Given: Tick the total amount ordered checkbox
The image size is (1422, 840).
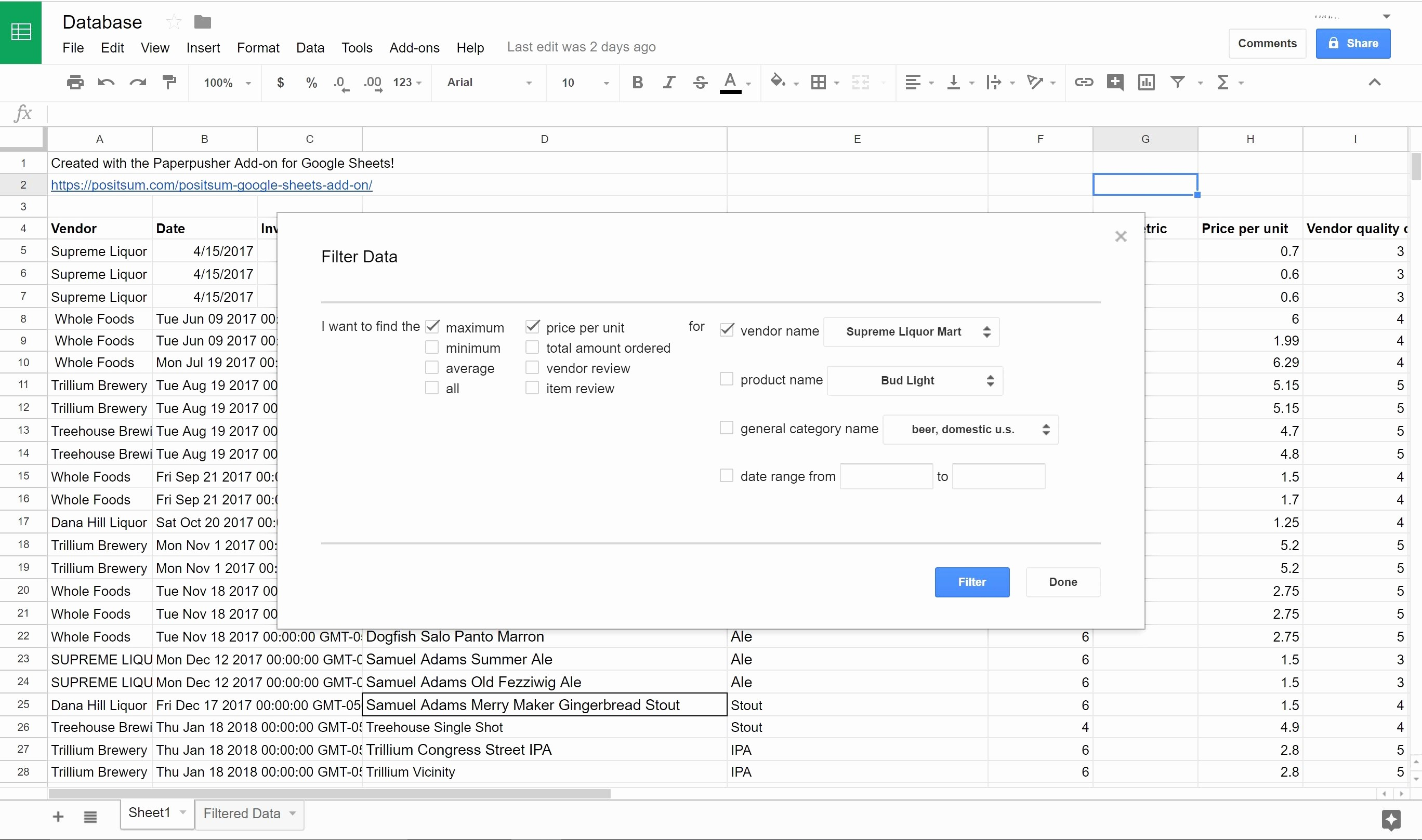Looking at the screenshot, I should tap(532, 348).
